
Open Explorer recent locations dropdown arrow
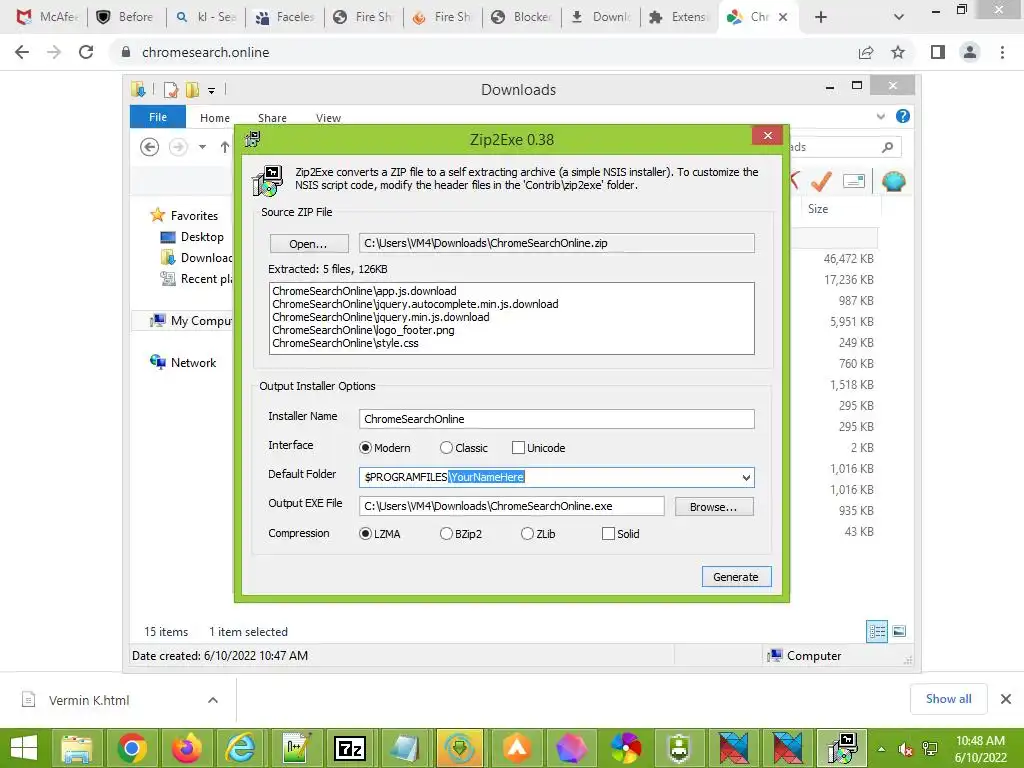202,147
